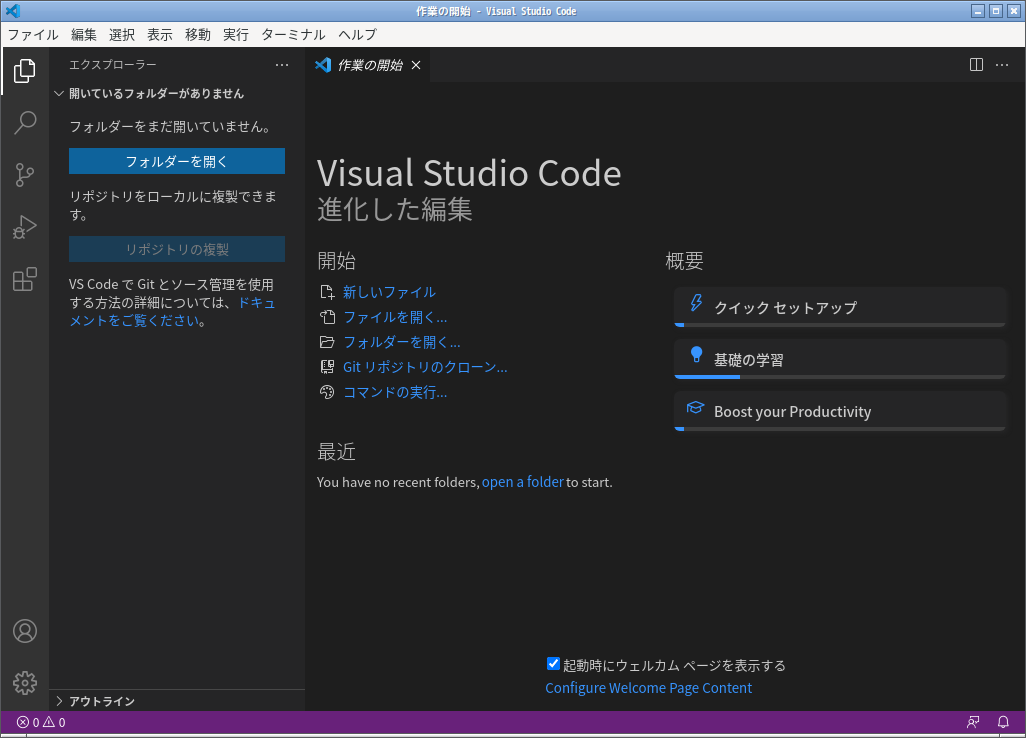Image resolution: width=1026 pixels, height=738 pixels.
Task: Click the split editor icon
Action: pos(976,65)
